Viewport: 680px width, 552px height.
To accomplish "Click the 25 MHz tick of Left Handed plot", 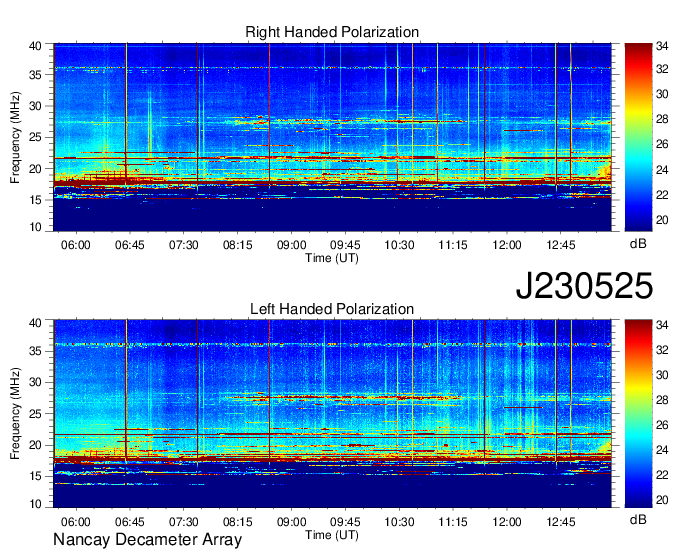I will [35, 414].
